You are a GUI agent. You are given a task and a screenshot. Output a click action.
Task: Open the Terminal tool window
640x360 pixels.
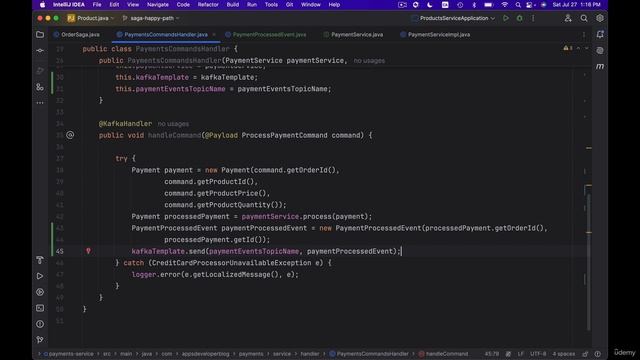tap(40, 308)
